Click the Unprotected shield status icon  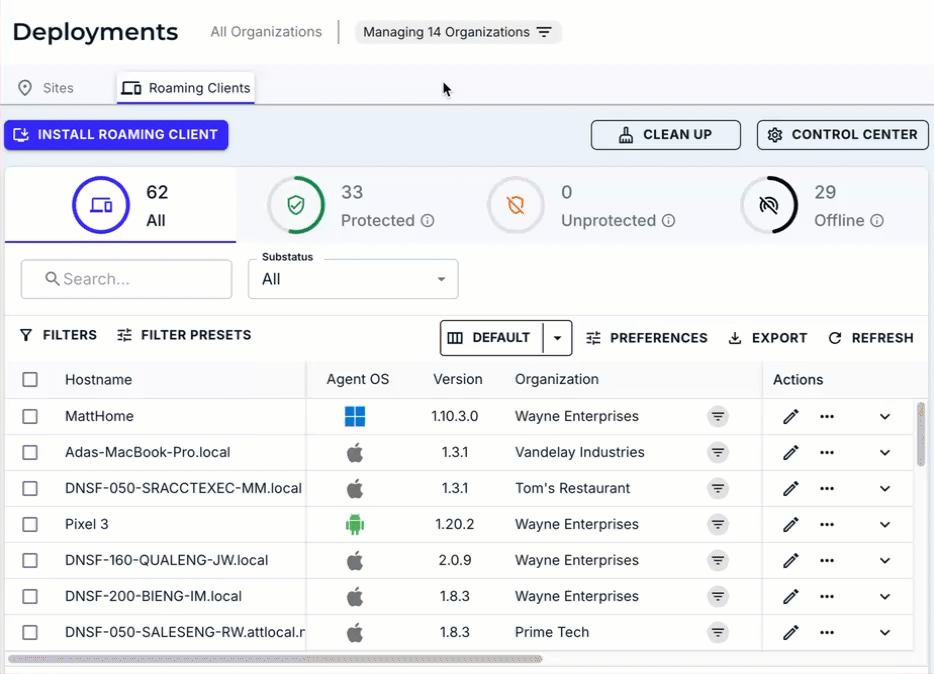click(515, 205)
